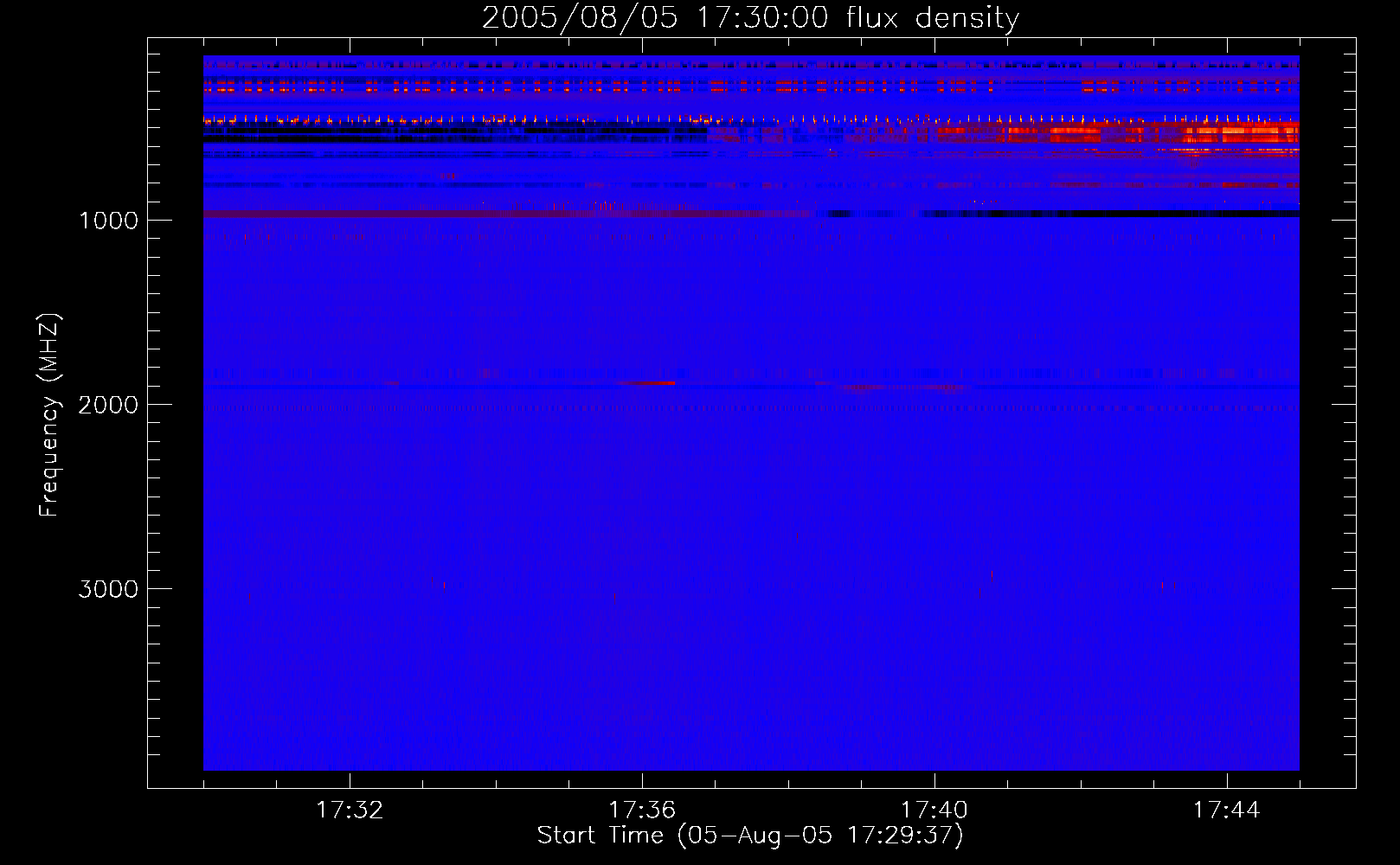Click the '17:36' time tick label
The image size is (1400, 865).
pos(642,811)
